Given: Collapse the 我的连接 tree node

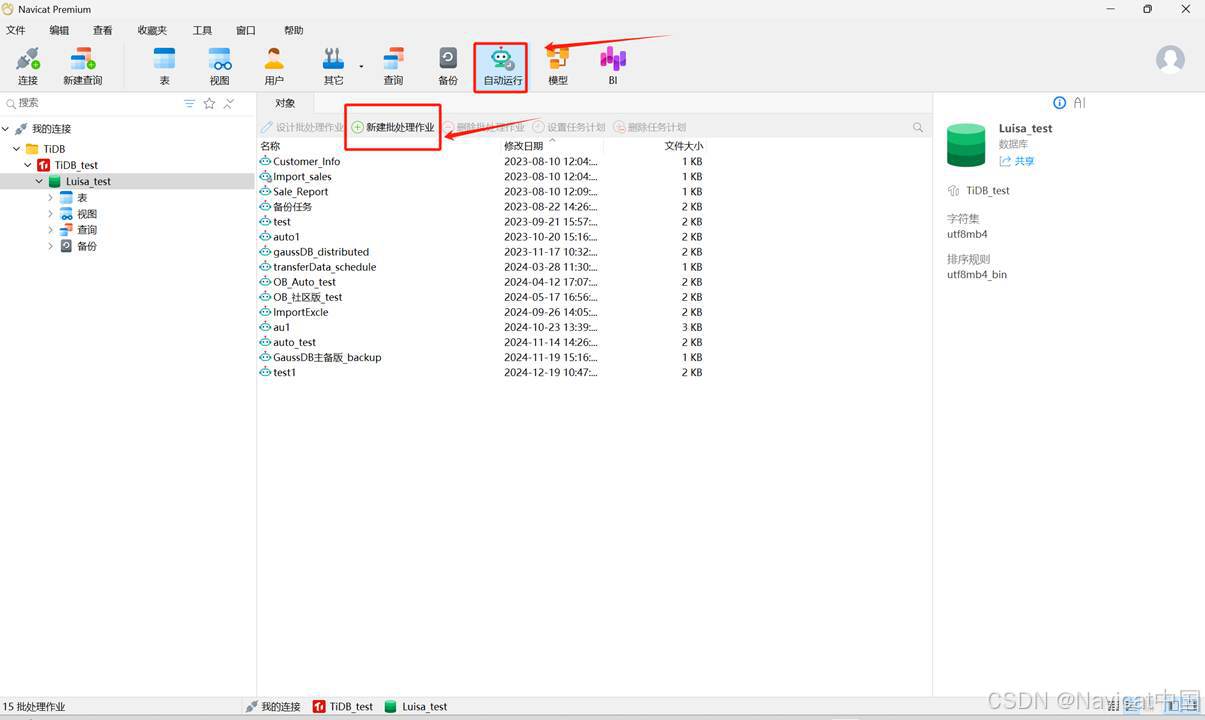Looking at the screenshot, I should 6,129.
